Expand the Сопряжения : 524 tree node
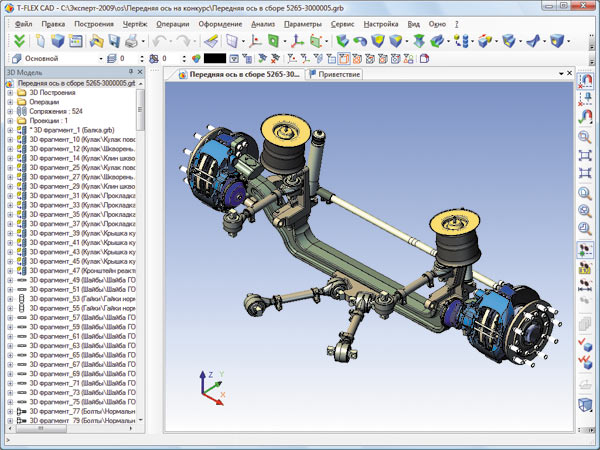Viewport: 600px width, 450px height. [x=10, y=111]
